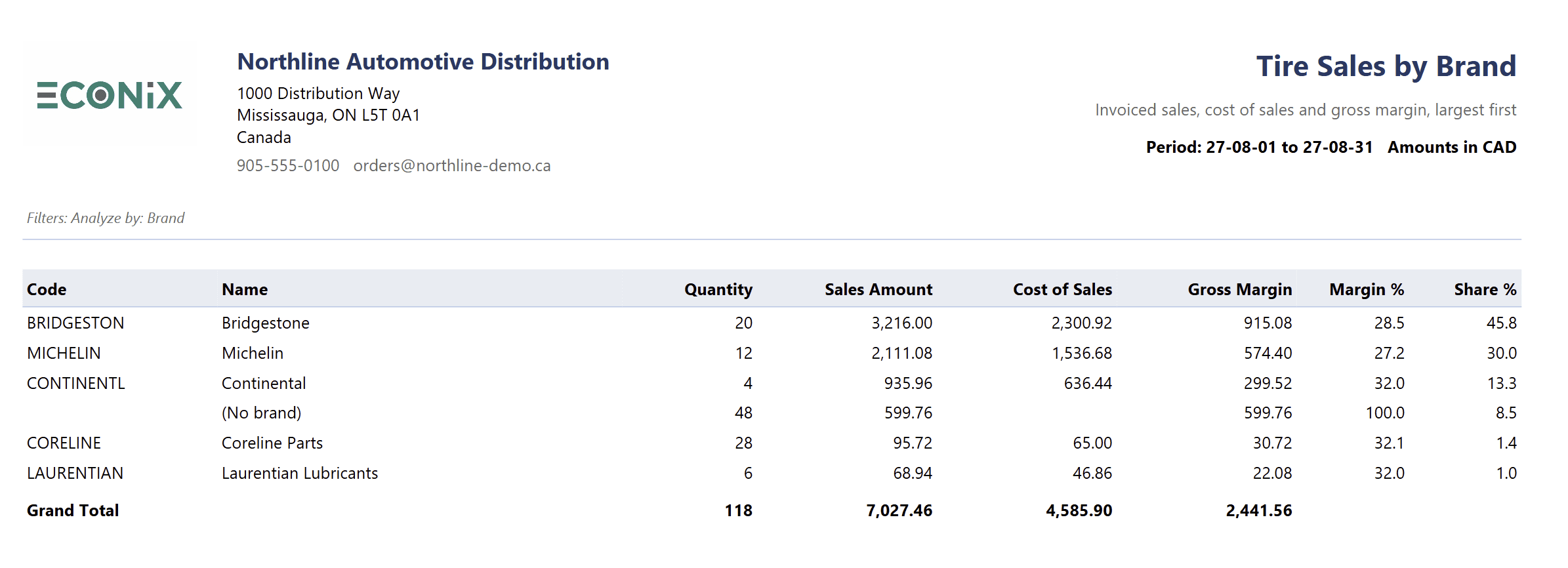1568x568 pixels.
Task: Click Bridgestone share value 45.8
Action: pos(1502,323)
